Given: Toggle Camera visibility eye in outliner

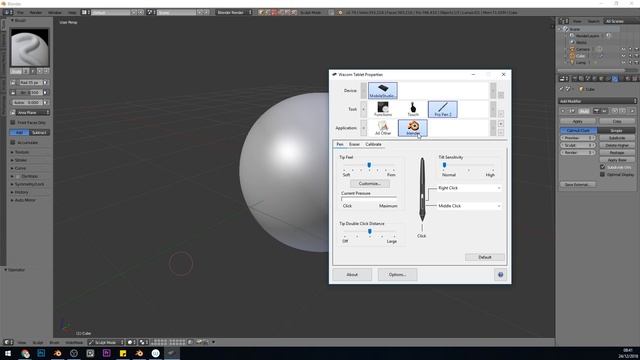Looking at the screenshot, I should (x=623, y=49).
